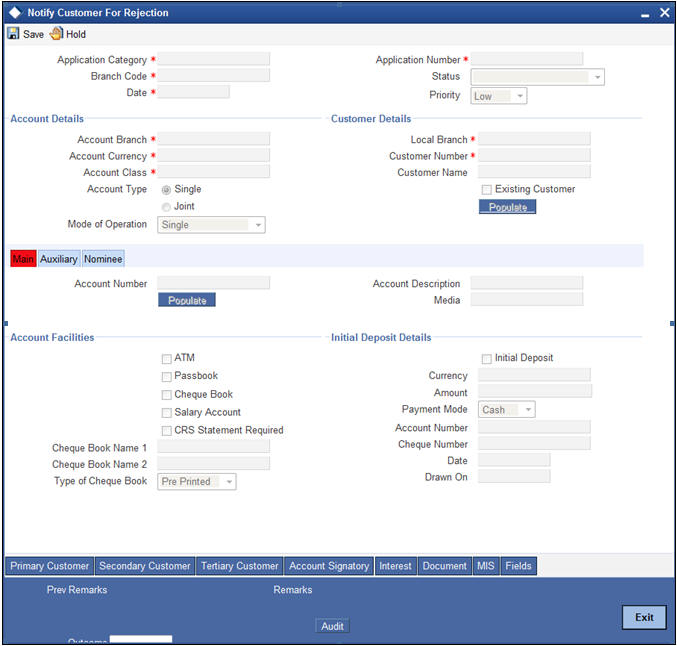Screen dimensions: 677x646
Task: Click the Amount field
Action: pyautogui.click(x=535, y=392)
